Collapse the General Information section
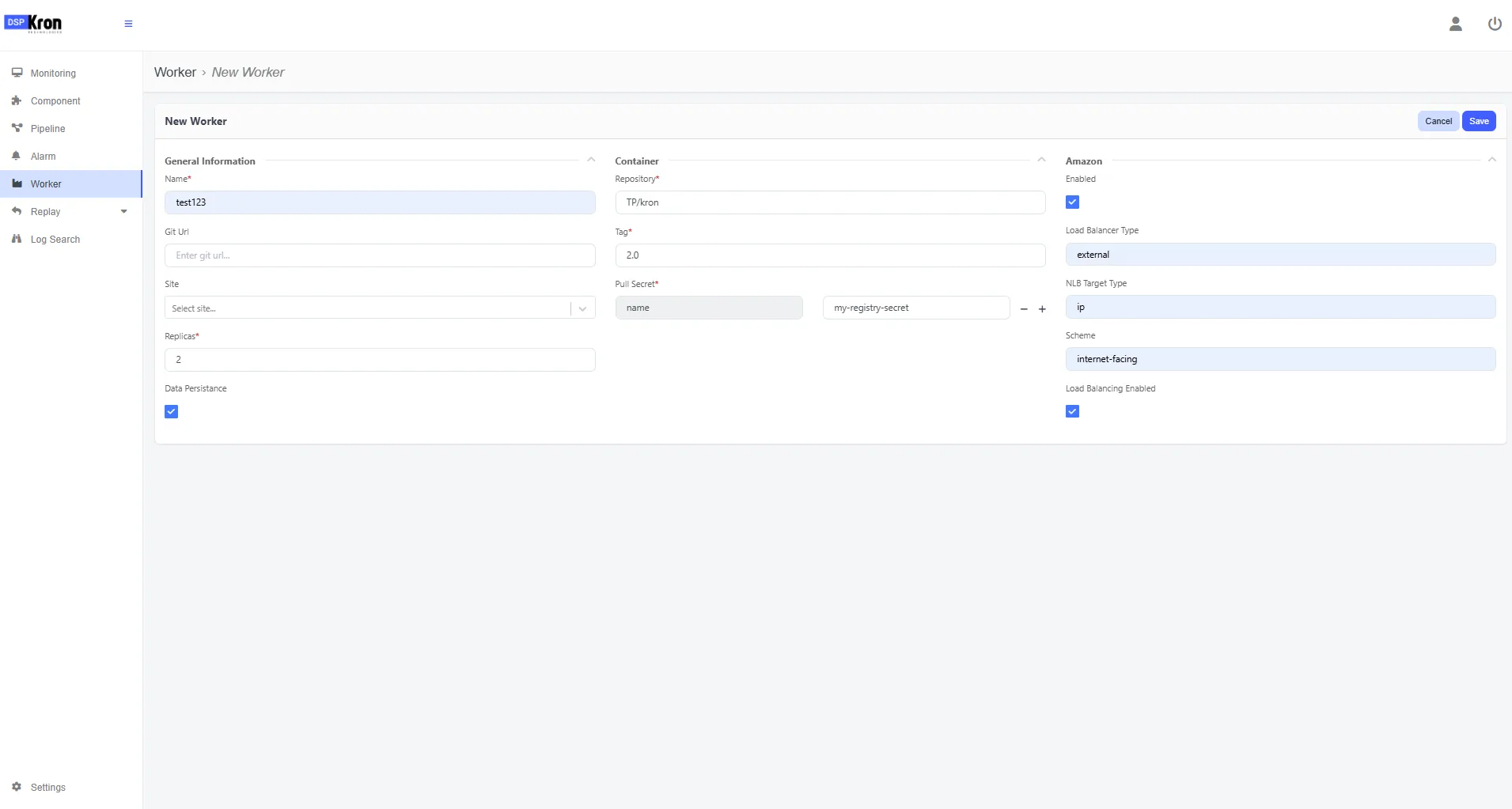Screen dimensions: 1512x809 (x=591, y=160)
